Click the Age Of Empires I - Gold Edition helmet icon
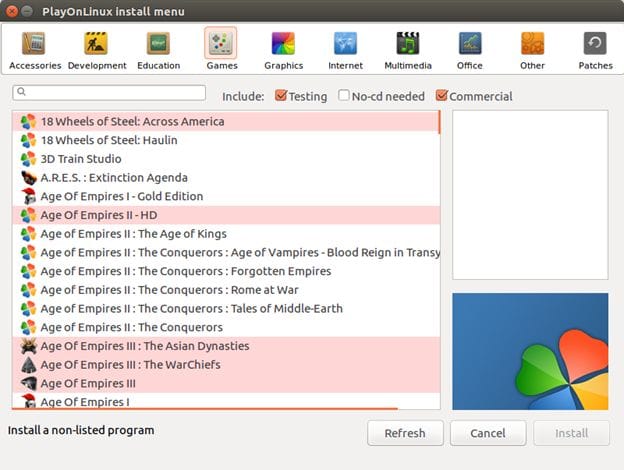Screen dimensions: 624x470 tap(28, 197)
